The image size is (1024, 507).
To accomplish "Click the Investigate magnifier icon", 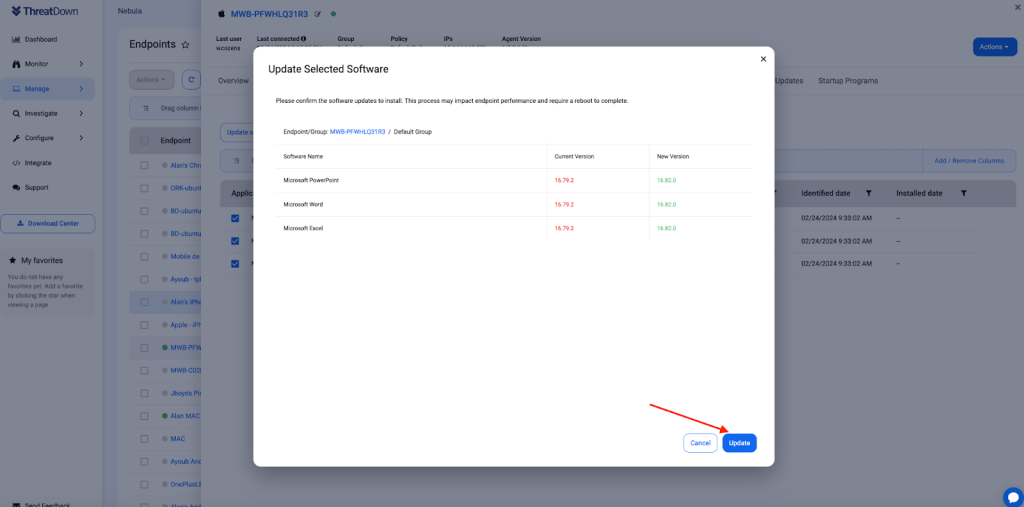I will pos(16,113).
